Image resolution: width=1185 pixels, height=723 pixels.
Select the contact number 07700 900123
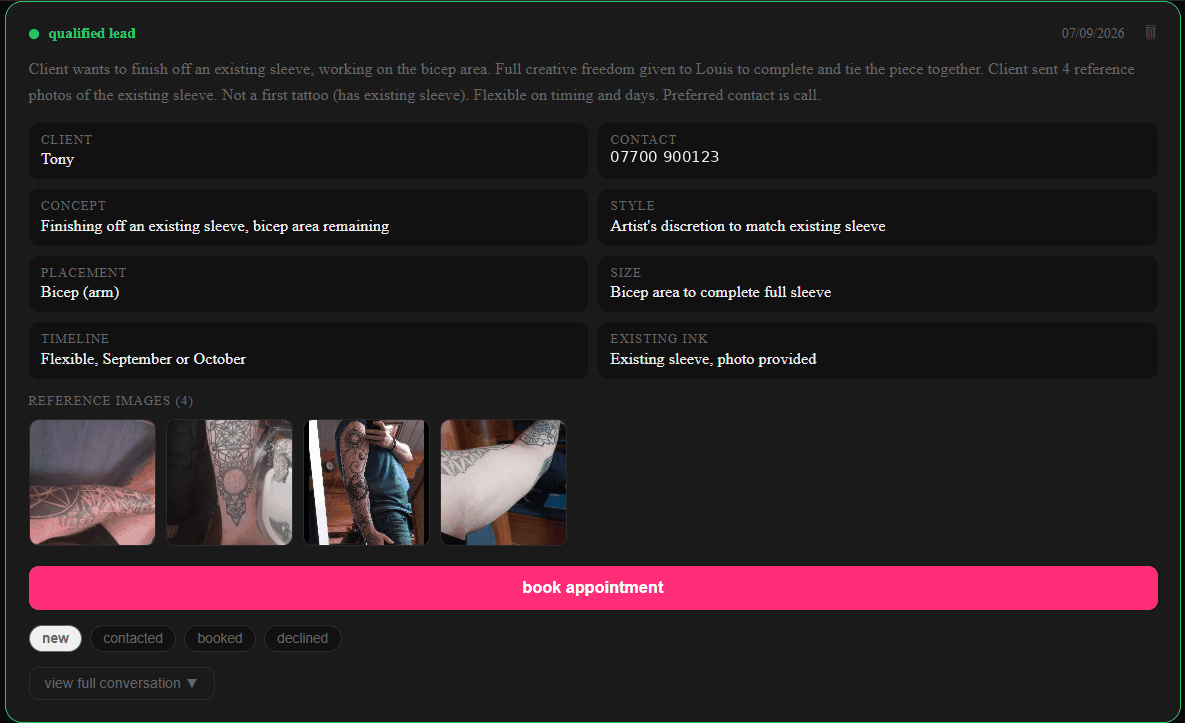point(664,157)
